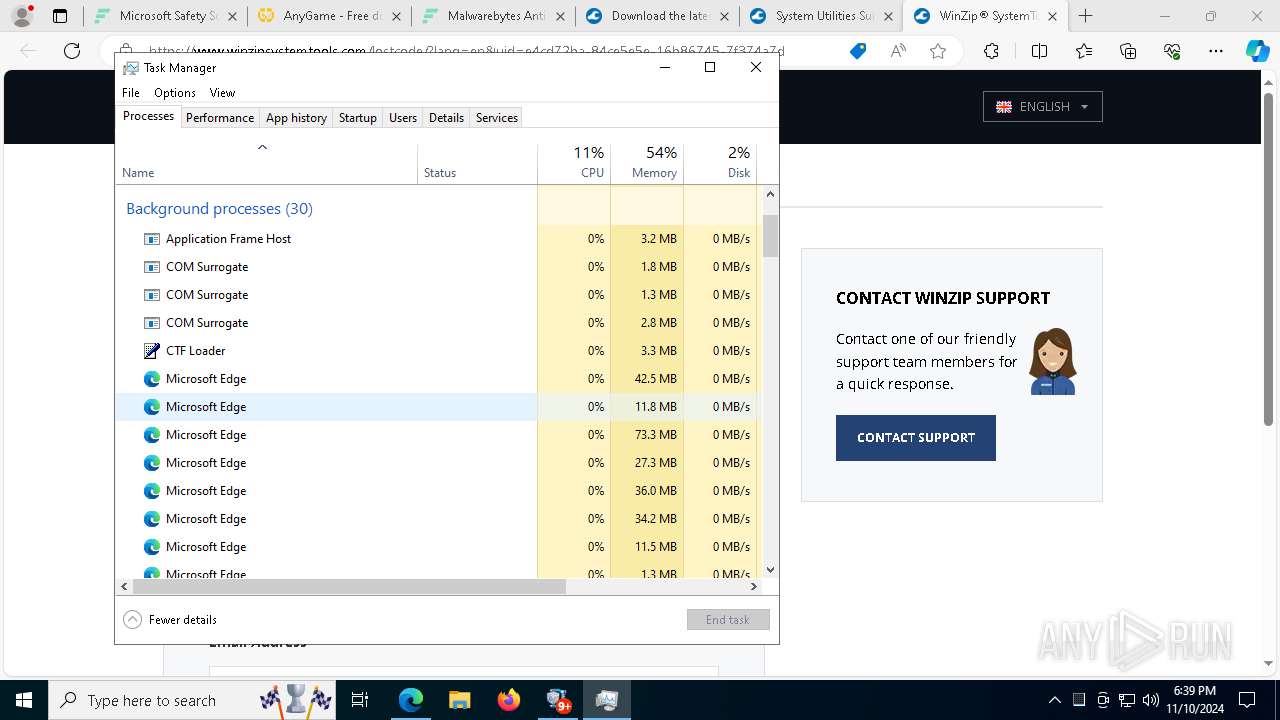Open Task Manager View menu

click(222, 92)
